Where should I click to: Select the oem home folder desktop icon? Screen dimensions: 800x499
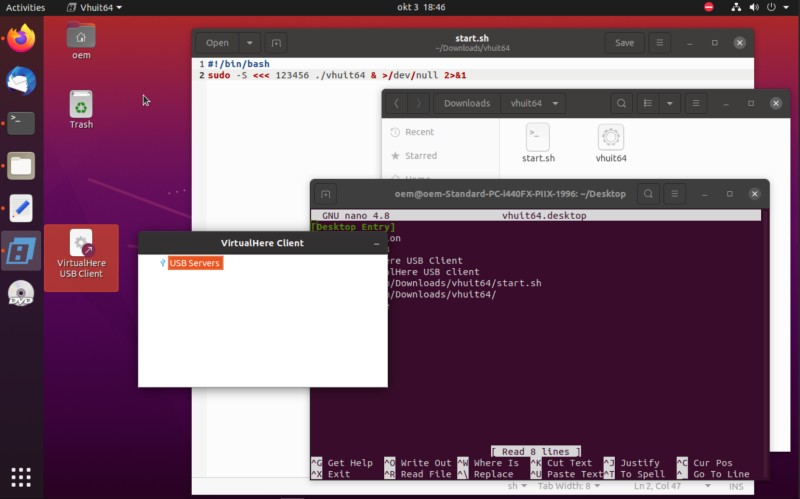(81, 41)
